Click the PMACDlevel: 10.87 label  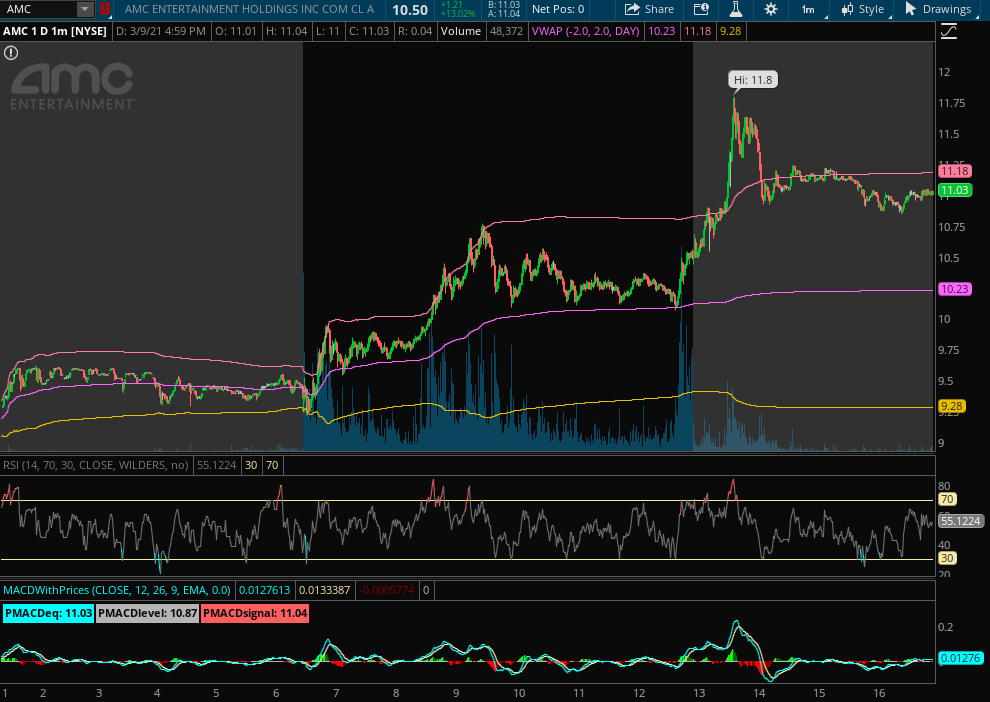[x=148, y=613]
